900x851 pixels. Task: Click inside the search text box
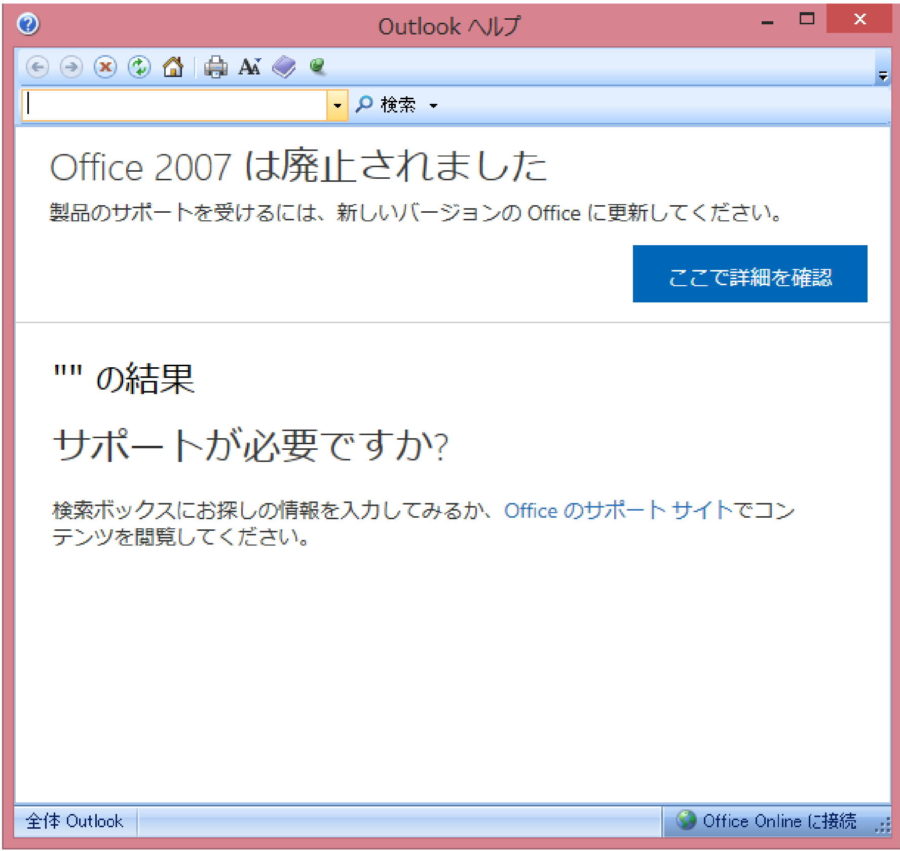174,105
